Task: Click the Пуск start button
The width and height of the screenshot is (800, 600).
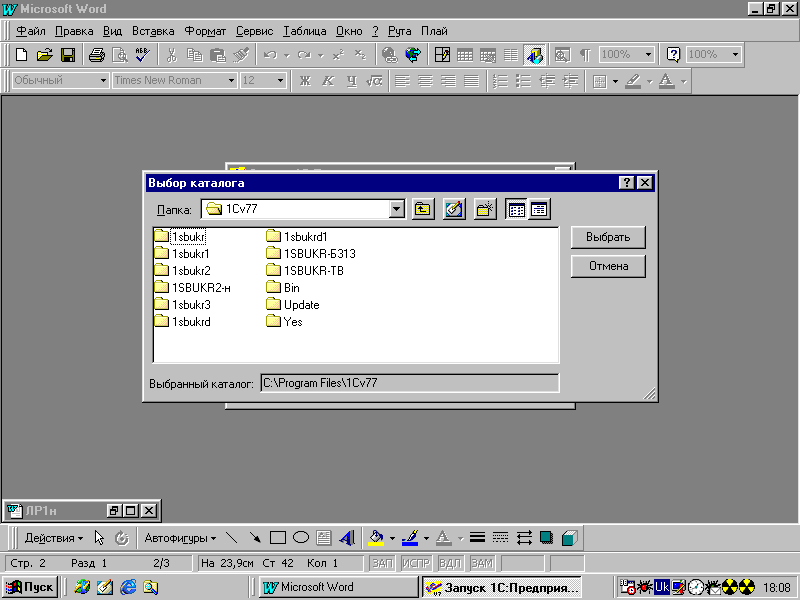Action: 30,587
